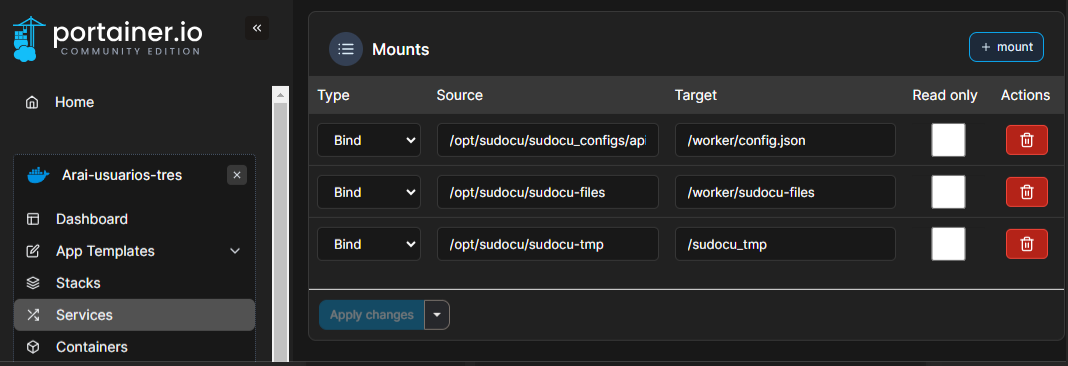Click the Home icon in sidebar

click(x=31, y=102)
